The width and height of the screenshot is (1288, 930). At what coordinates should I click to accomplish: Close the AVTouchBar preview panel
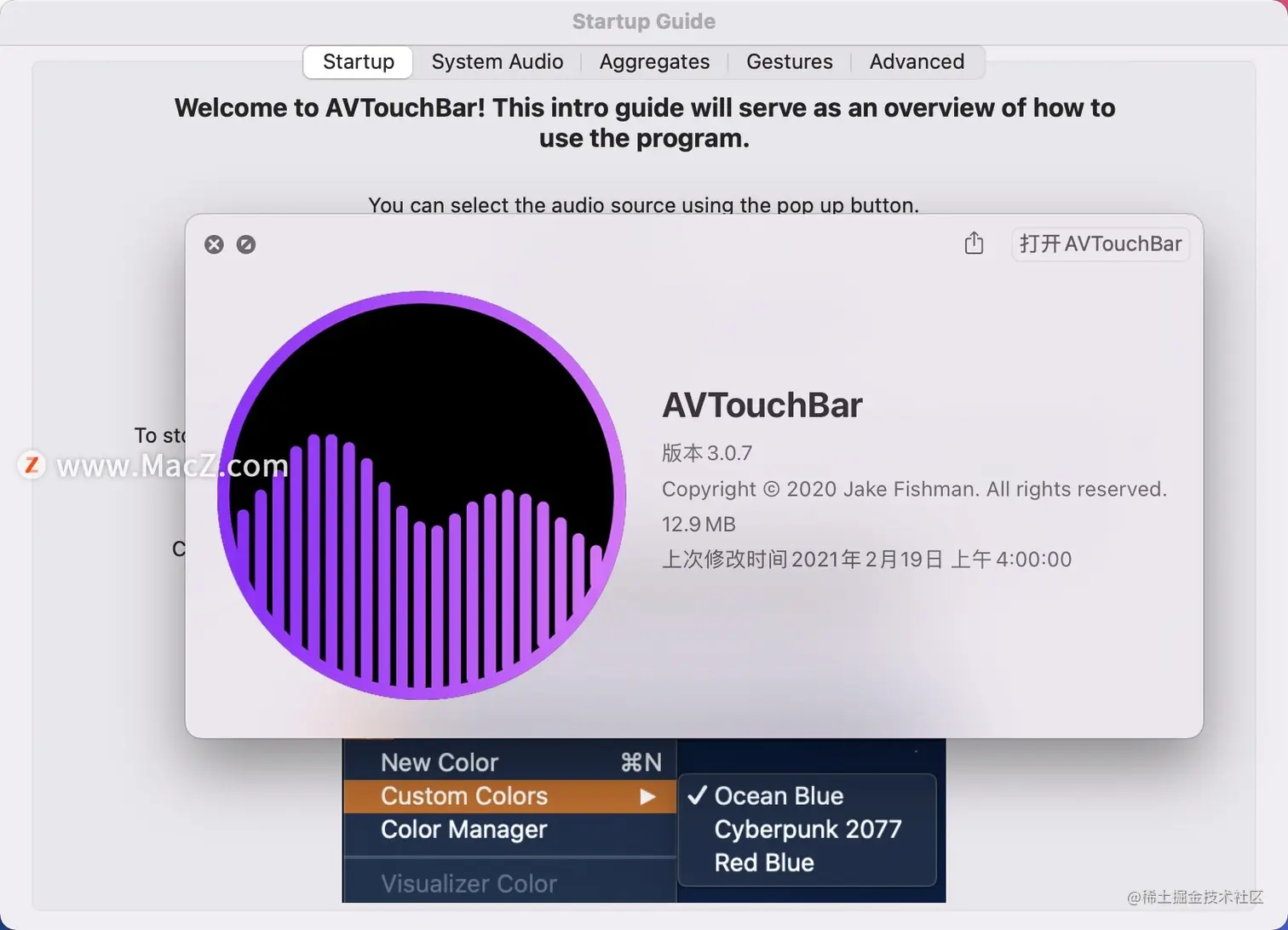coord(214,244)
